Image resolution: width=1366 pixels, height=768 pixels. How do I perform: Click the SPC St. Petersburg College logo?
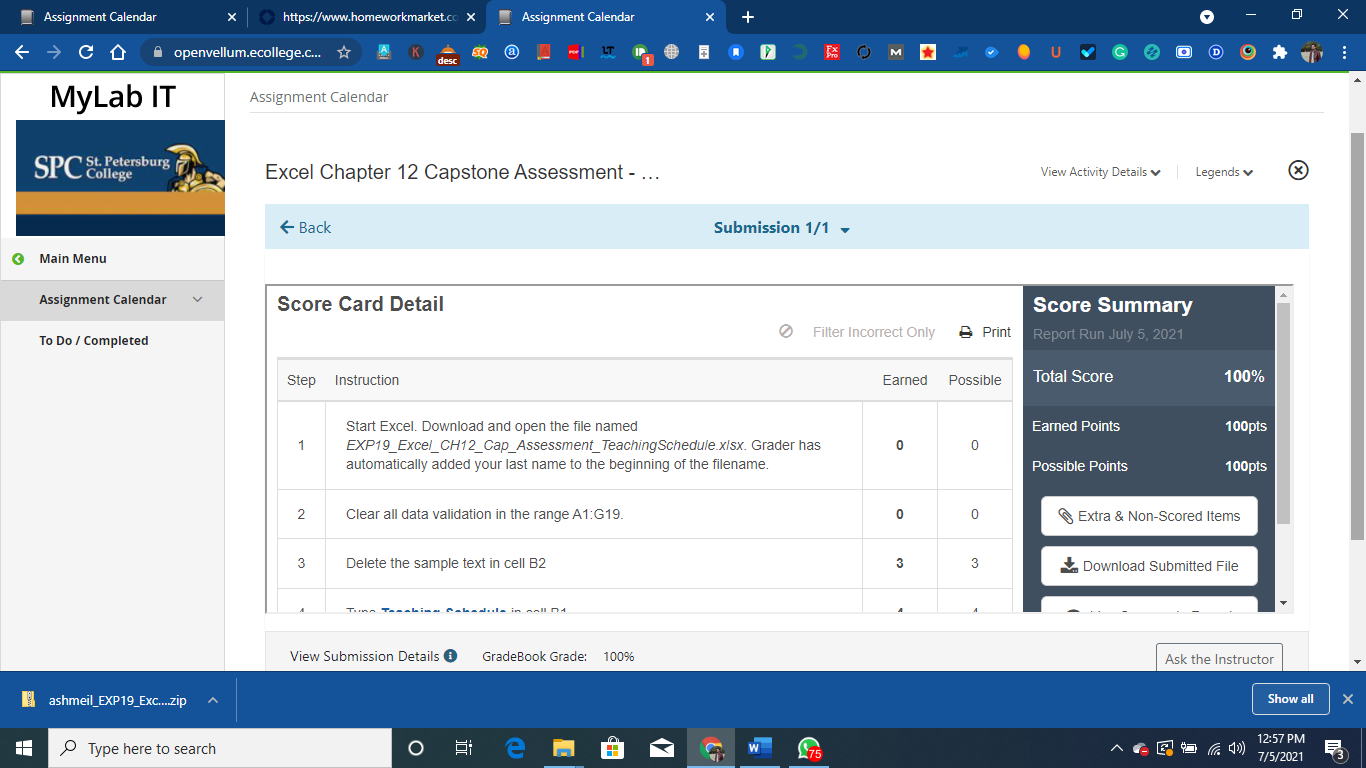coord(120,178)
